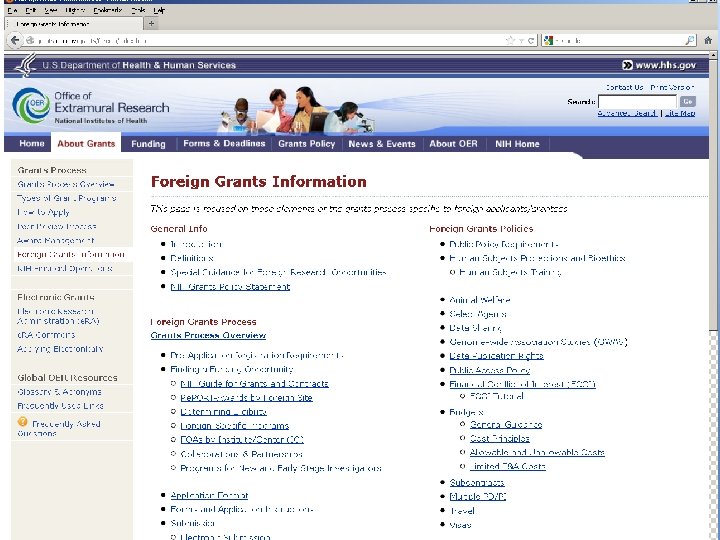Click Glossary & Acronyms in sidebar

[59, 392]
